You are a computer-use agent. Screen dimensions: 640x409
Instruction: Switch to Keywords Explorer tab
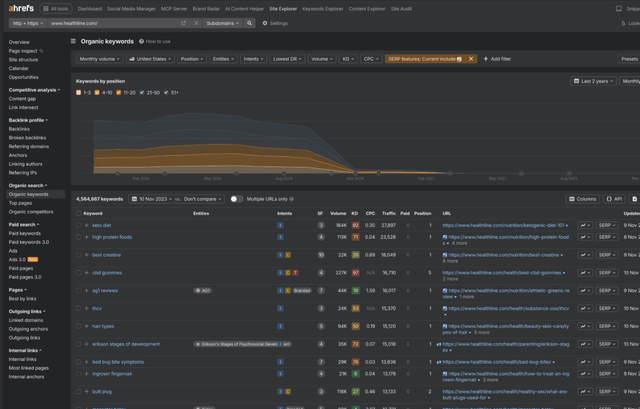(x=322, y=8)
